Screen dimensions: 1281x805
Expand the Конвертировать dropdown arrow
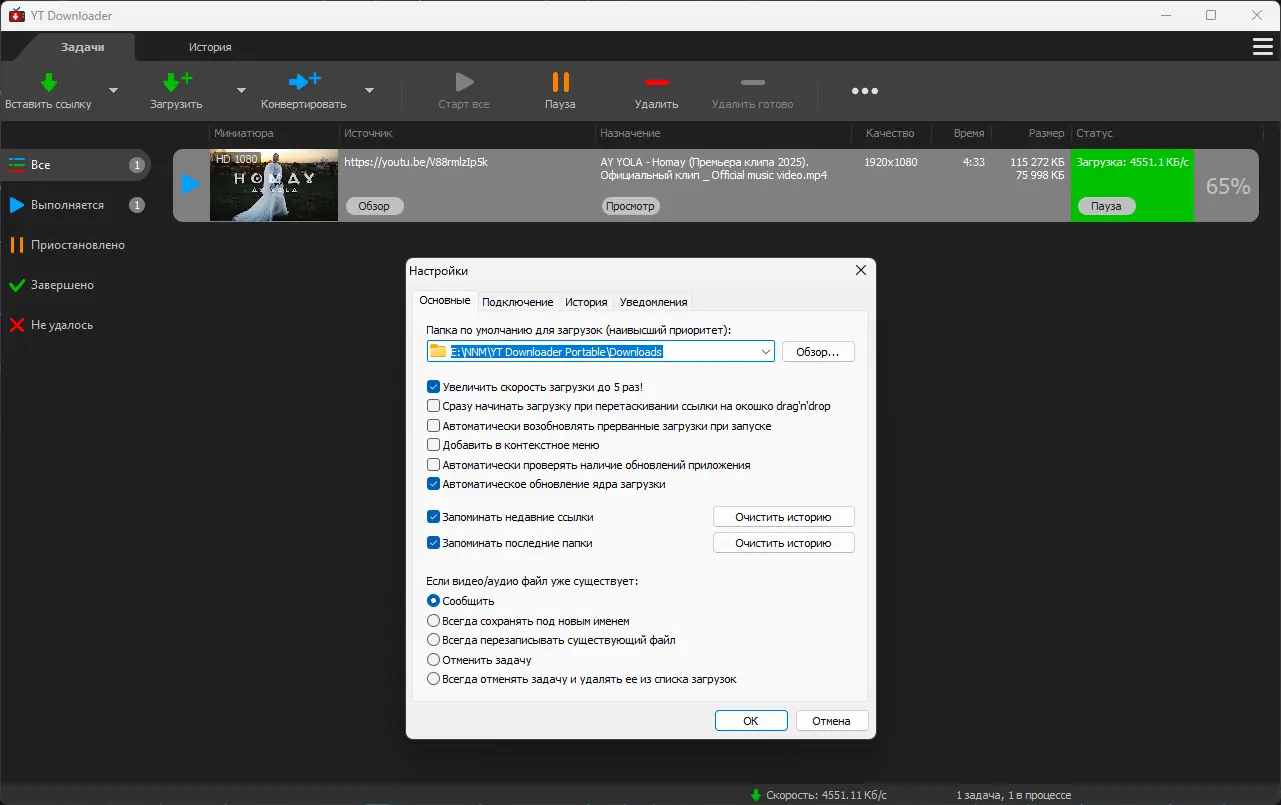point(369,90)
